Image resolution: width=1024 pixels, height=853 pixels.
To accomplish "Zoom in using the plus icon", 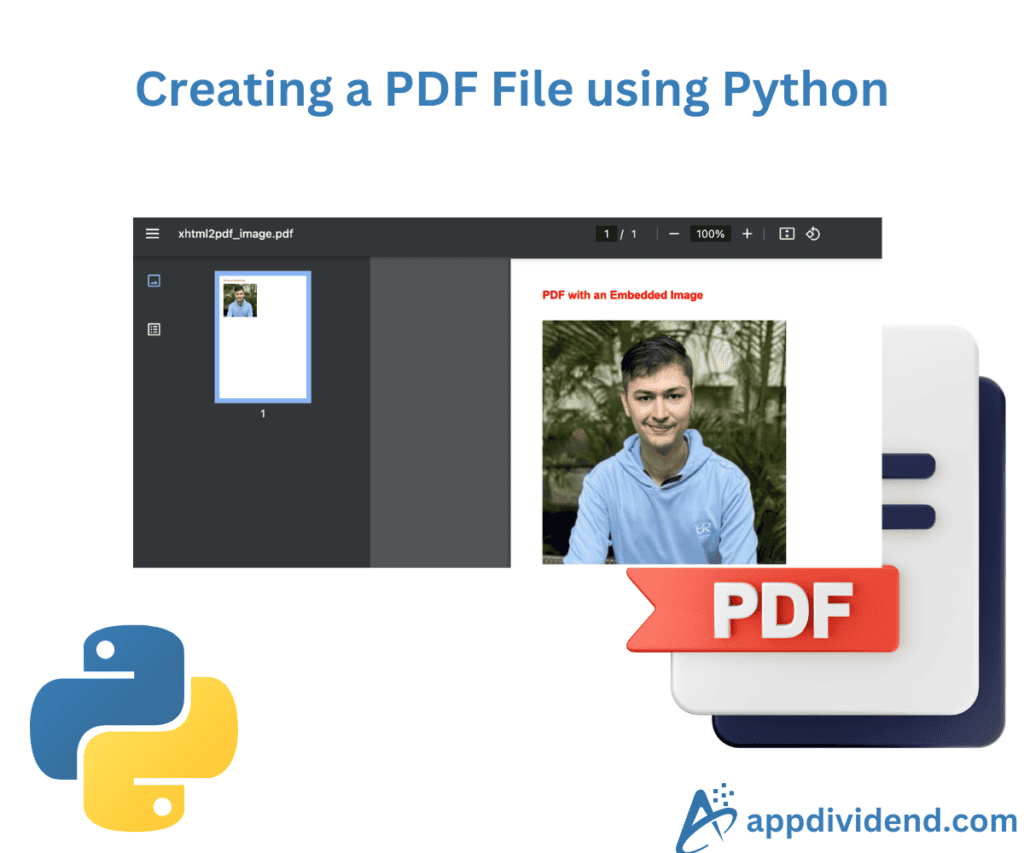I will click(747, 233).
